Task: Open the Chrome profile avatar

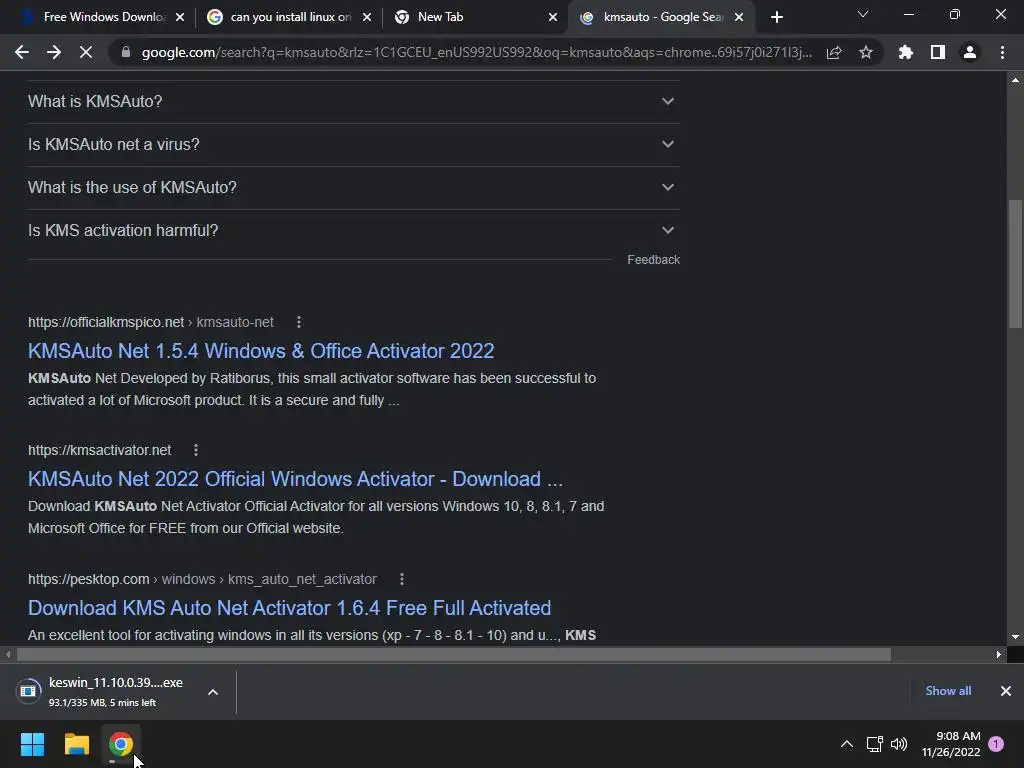Action: click(x=970, y=52)
